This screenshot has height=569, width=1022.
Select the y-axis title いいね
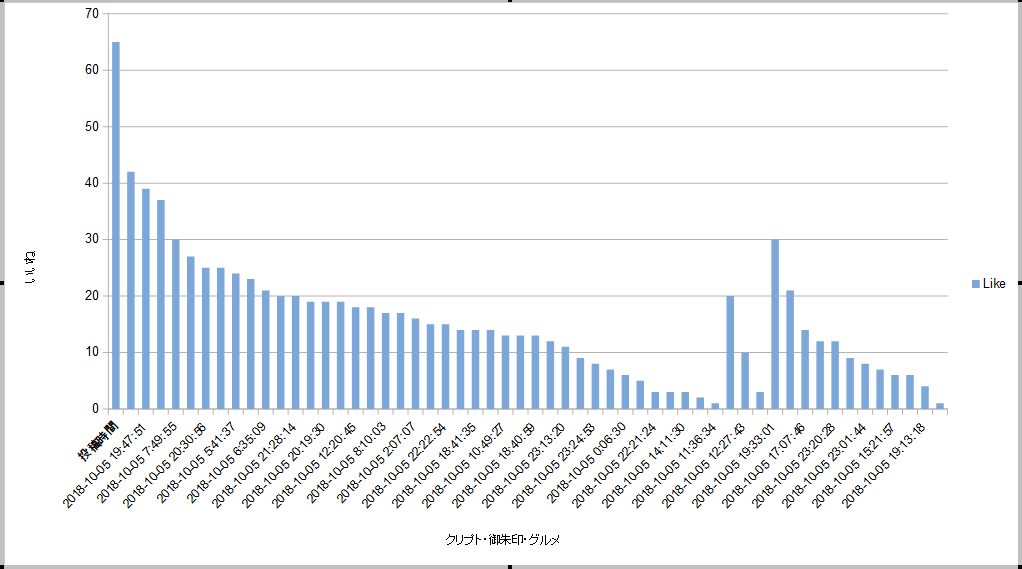pyautogui.click(x=30, y=267)
